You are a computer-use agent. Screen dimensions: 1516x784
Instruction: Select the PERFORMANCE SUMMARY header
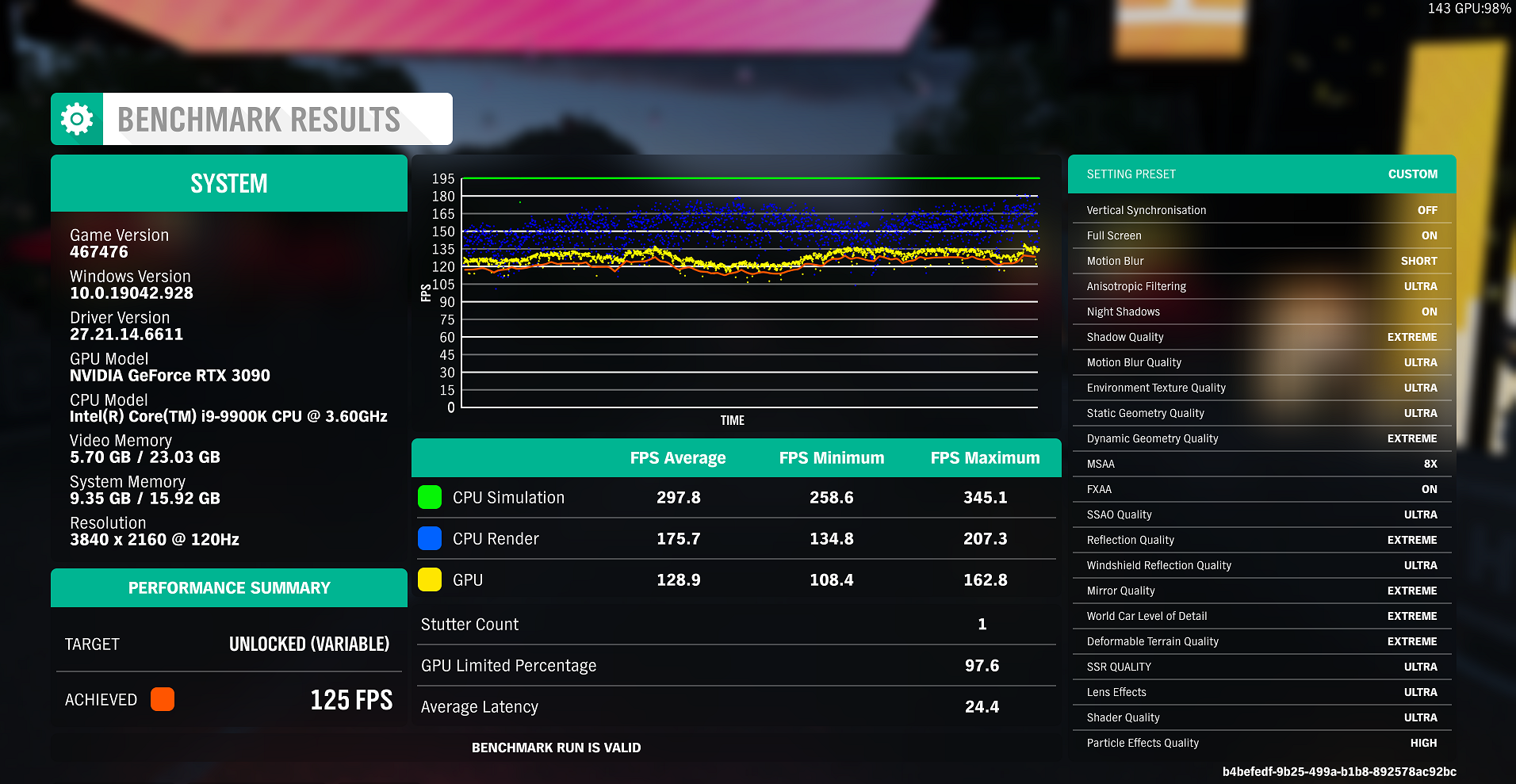[x=229, y=588]
